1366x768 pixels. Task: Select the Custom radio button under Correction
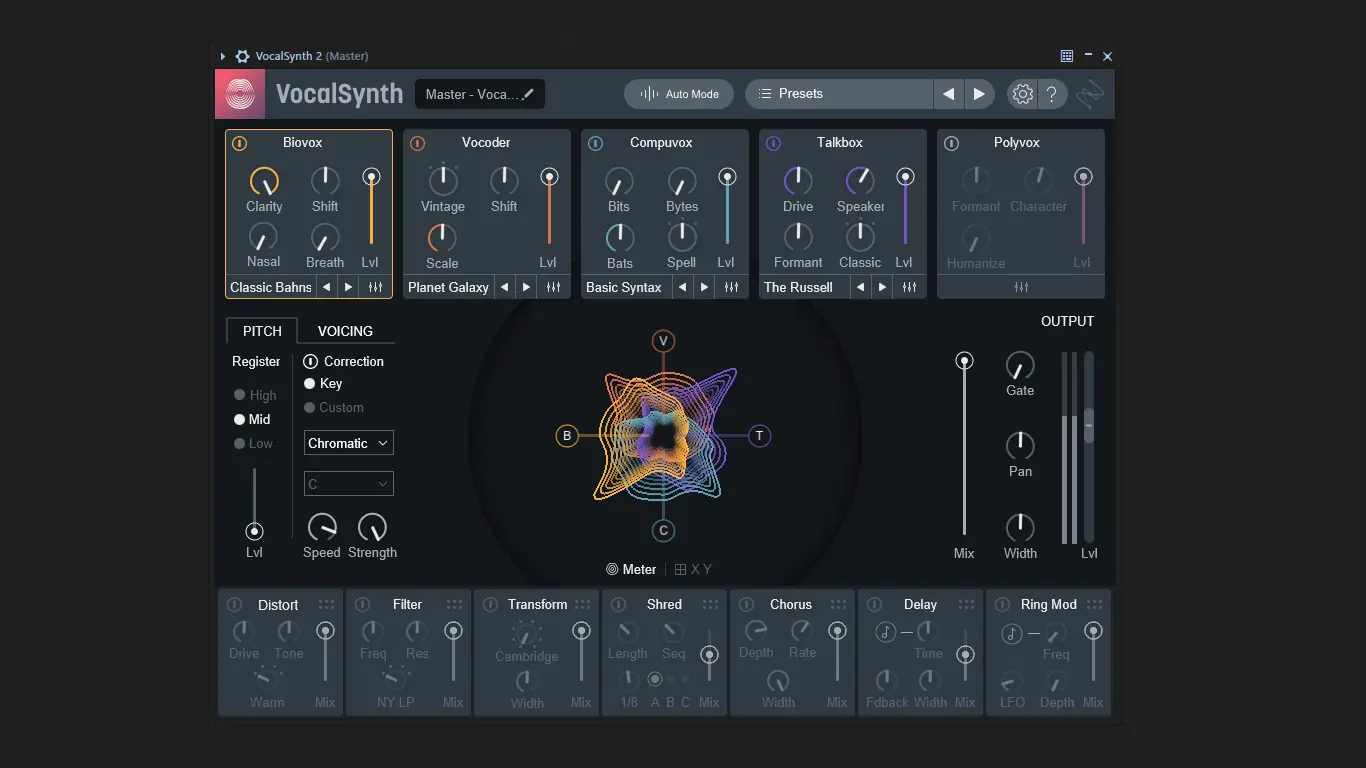[x=309, y=407]
